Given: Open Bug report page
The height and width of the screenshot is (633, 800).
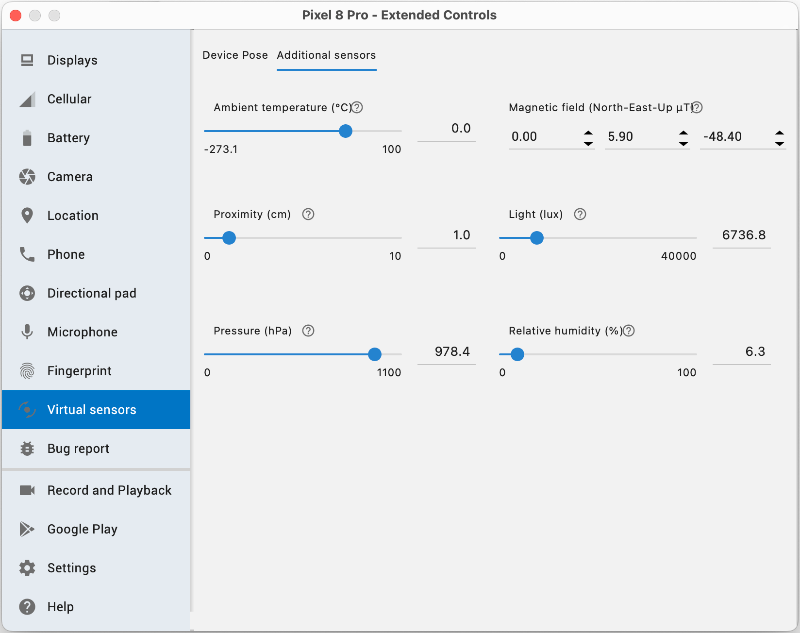Looking at the screenshot, I should pos(96,448).
